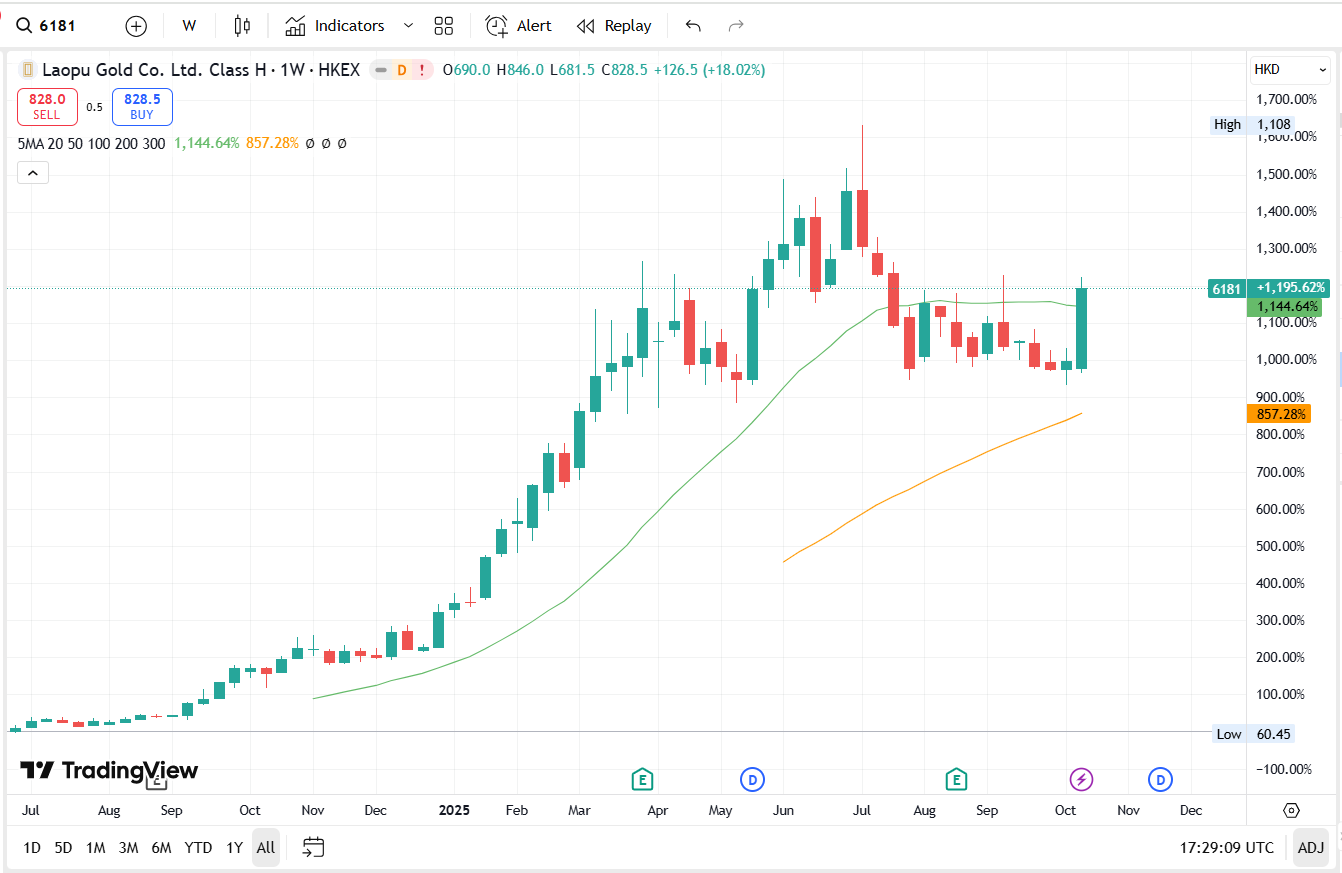The width and height of the screenshot is (1342, 873).
Task: Click the green 1,144.64% moving average value
Action: (206, 143)
